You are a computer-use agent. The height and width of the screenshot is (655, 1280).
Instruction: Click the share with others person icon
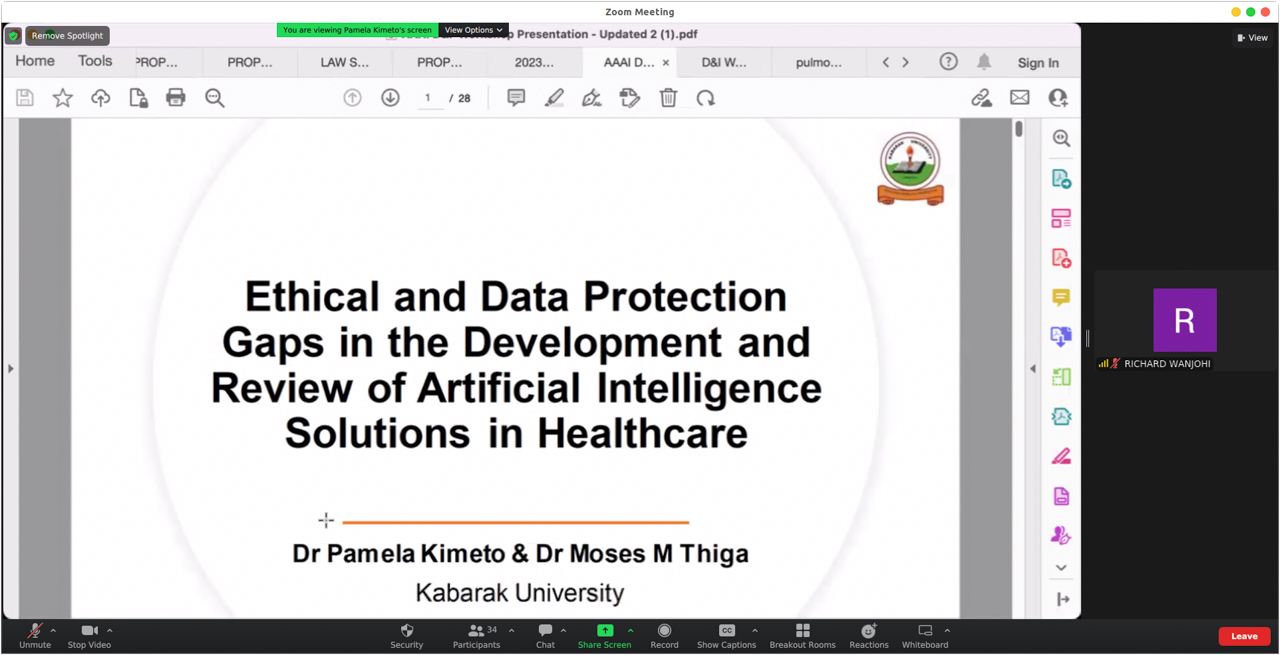[1058, 98]
